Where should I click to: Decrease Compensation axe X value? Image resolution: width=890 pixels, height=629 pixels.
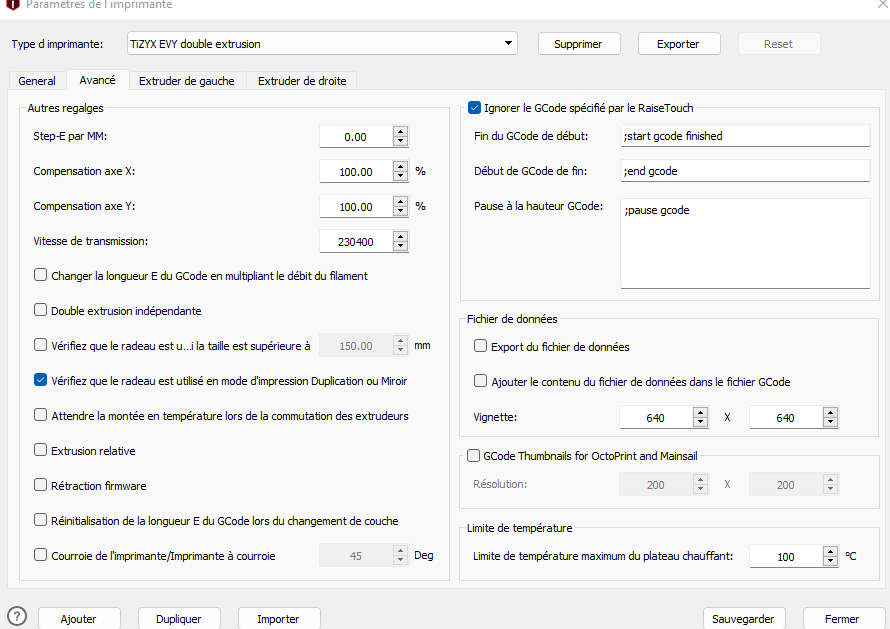(401, 176)
